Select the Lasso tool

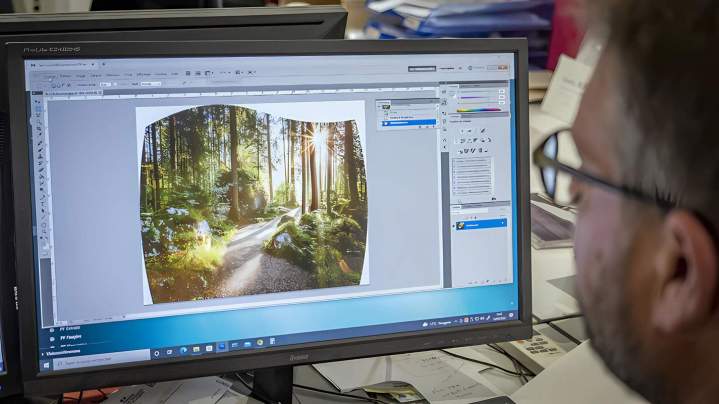[39, 114]
